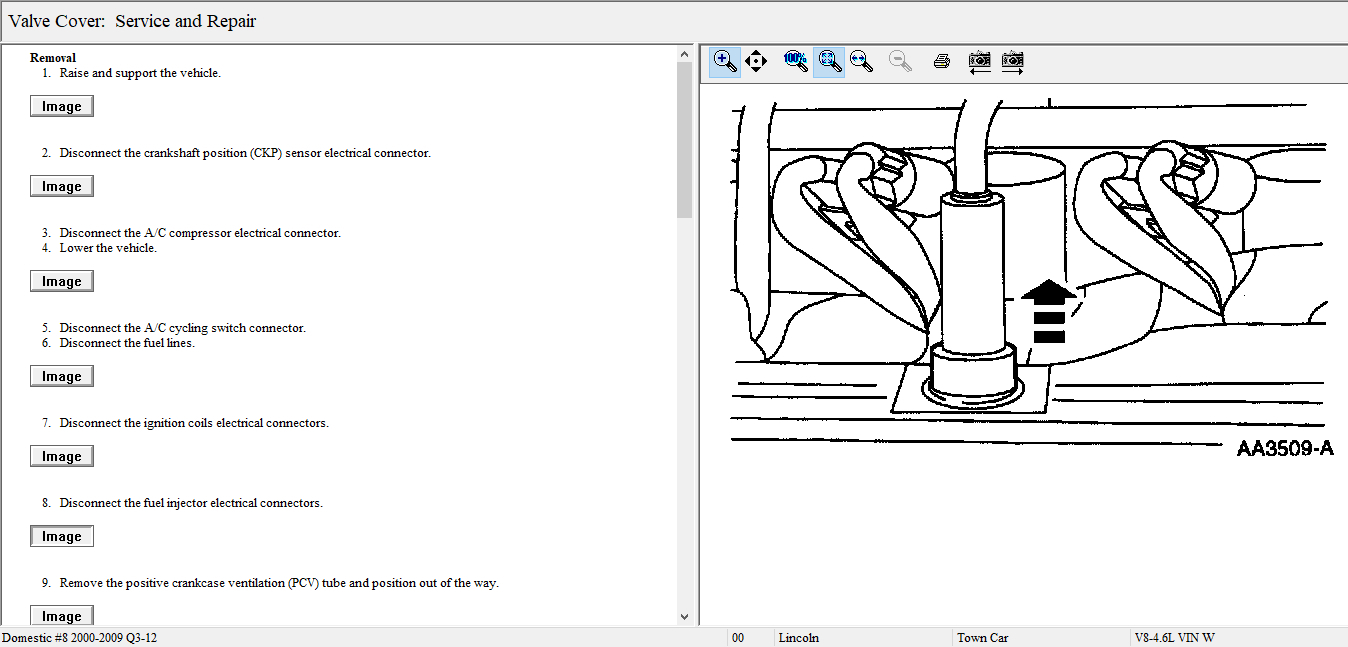Toggle fit image to window

click(x=829, y=61)
